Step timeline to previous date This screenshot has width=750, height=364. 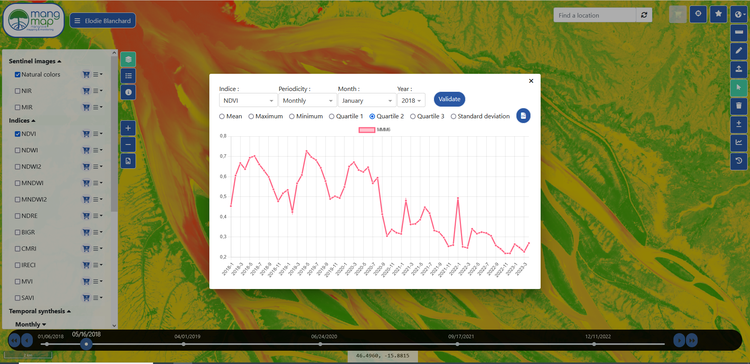(27, 340)
